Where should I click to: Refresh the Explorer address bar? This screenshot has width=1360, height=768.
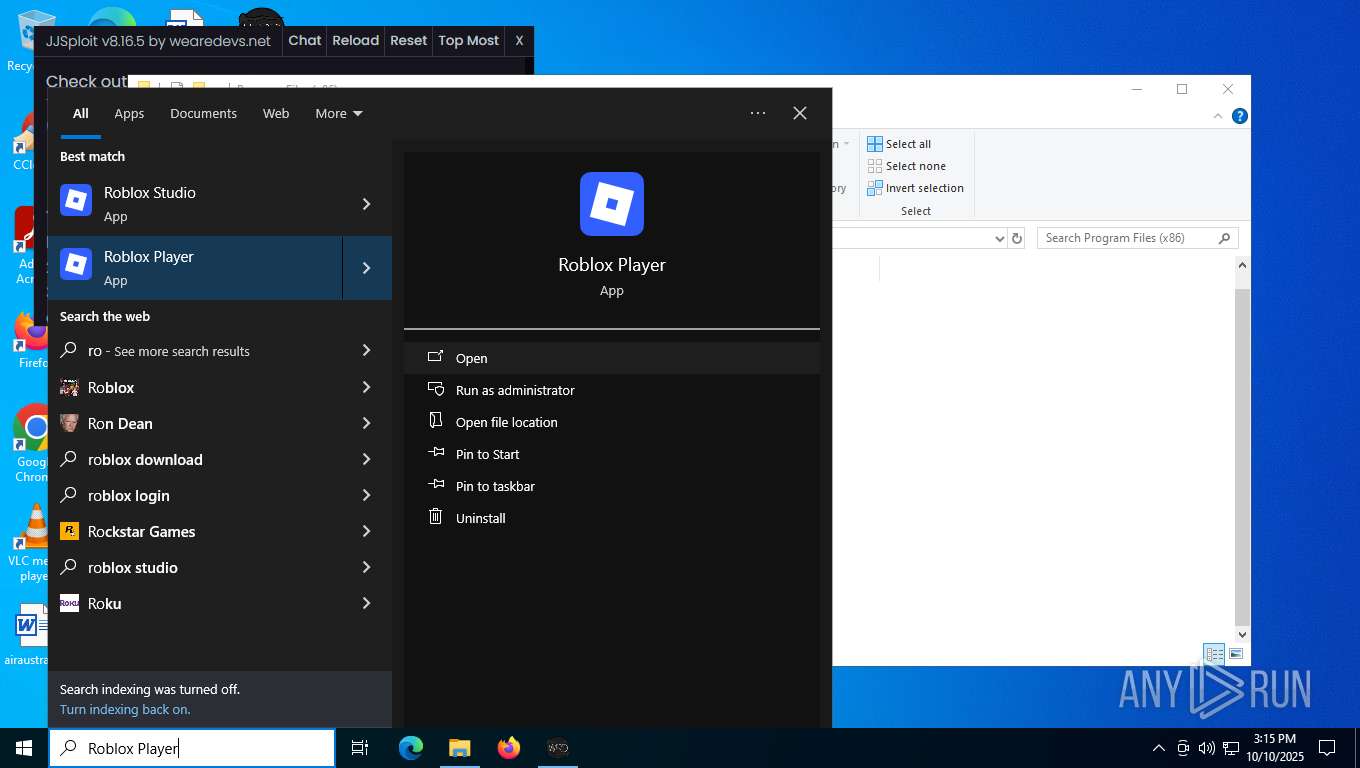pyautogui.click(x=1017, y=238)
